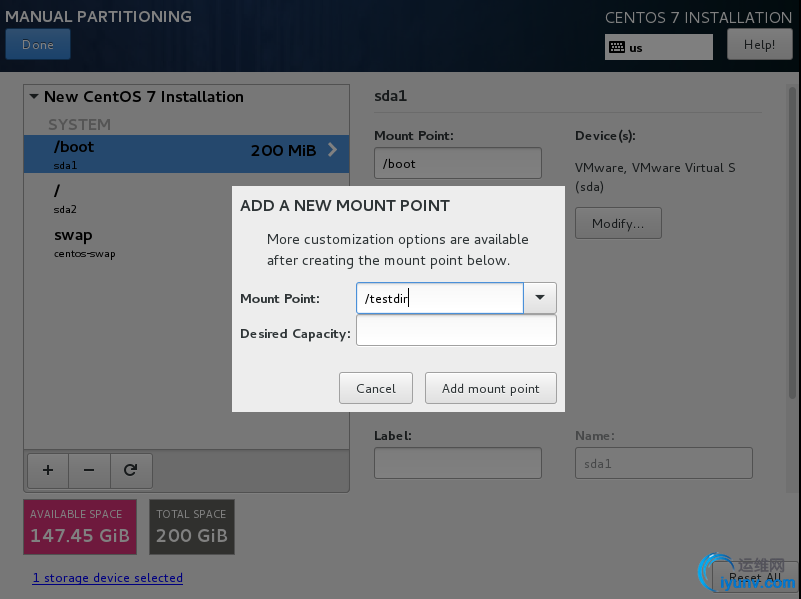Click the plus icon to add partition
The image size is (801, 599).
(x=48, y=469)
